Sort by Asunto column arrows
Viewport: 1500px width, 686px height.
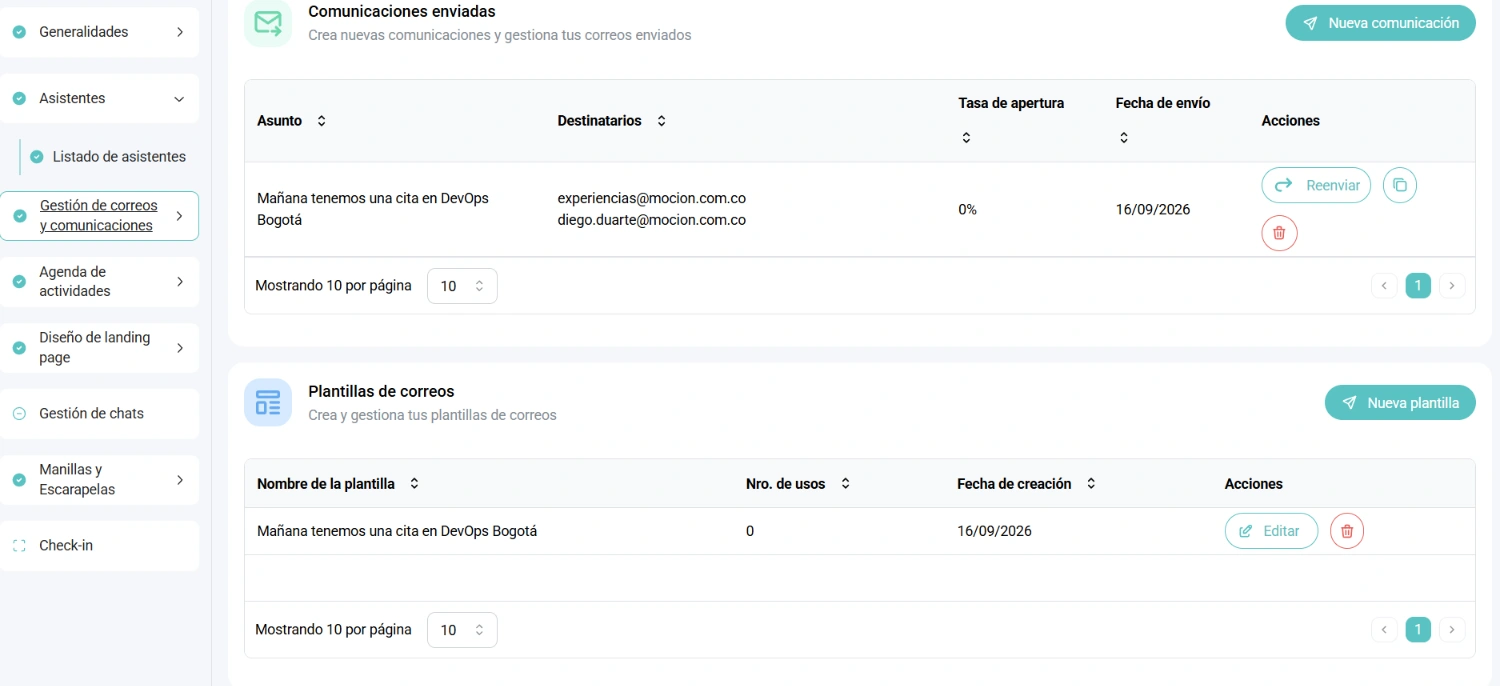(x=321, y=121)
